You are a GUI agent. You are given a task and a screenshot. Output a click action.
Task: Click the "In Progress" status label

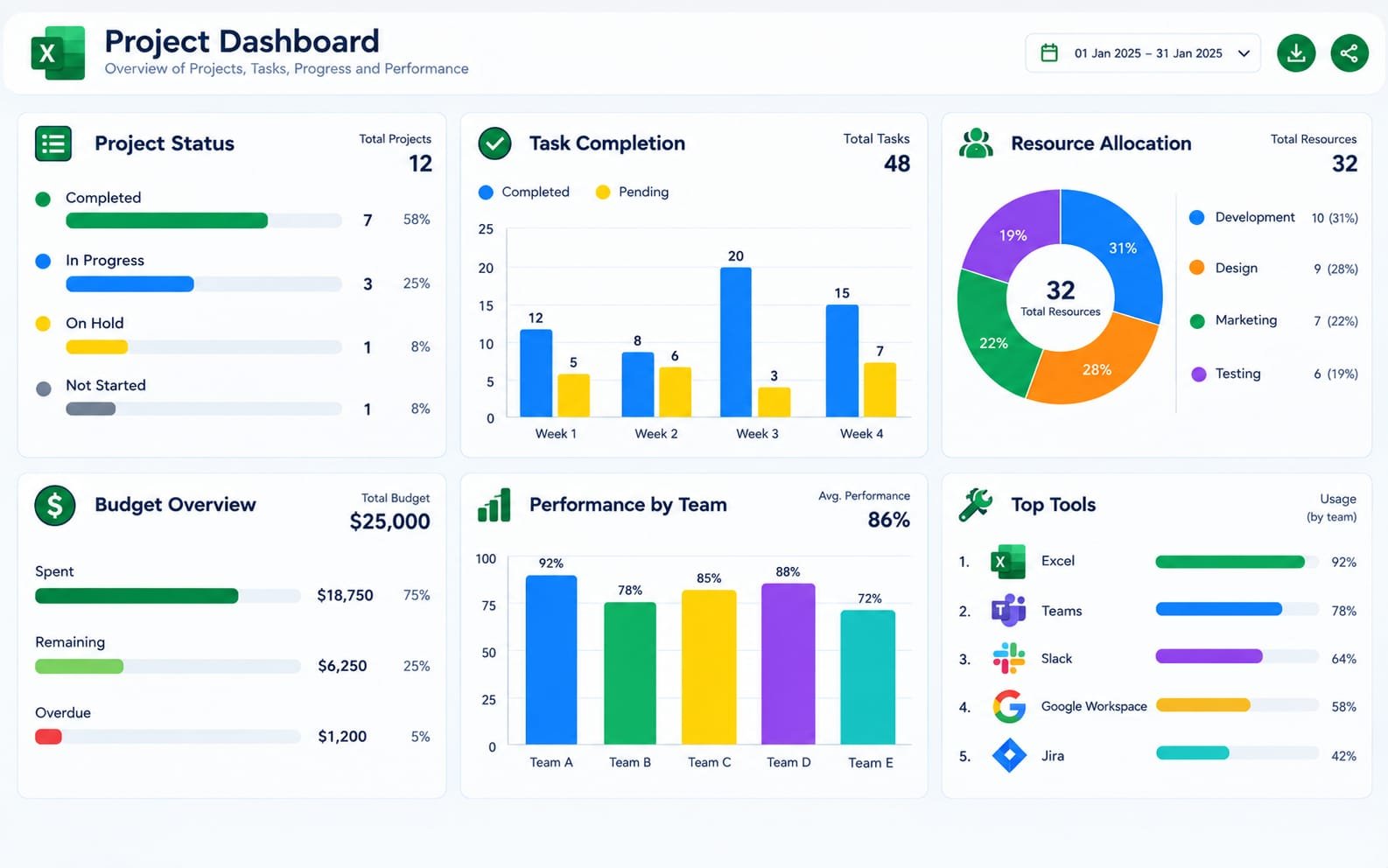(x=105, y=261)
